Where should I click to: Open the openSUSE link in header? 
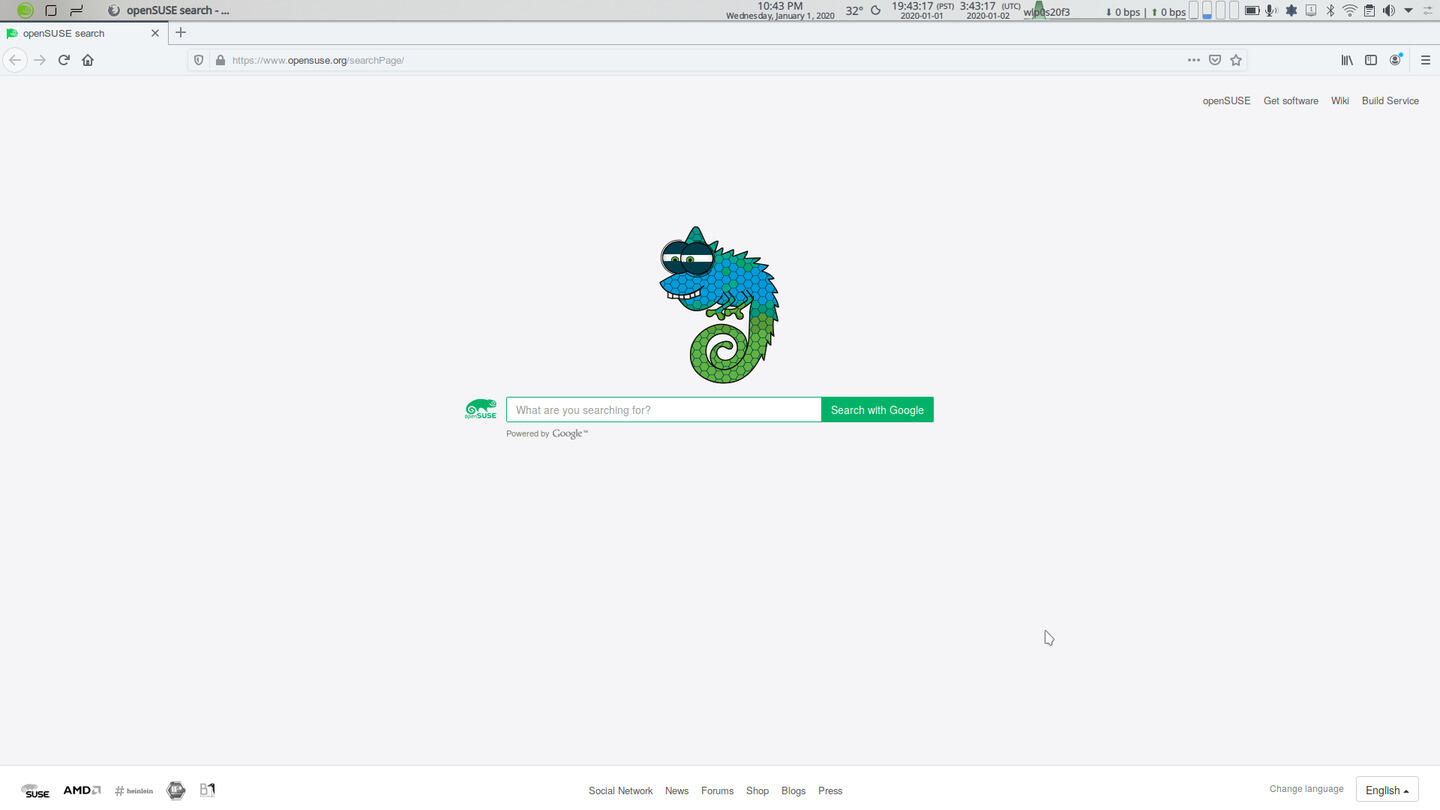coord(1226,101)
